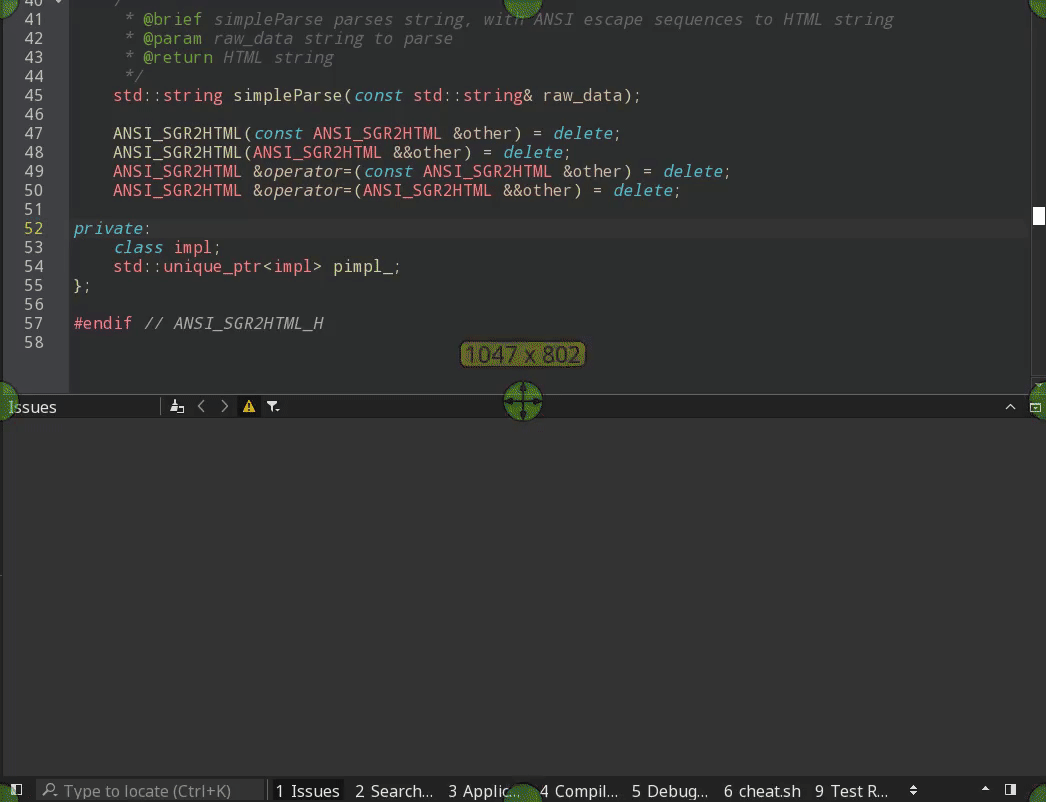The image size is (1046, 802).
Task: Toggle the show warnings triangle button
Action: pos(249,406)
